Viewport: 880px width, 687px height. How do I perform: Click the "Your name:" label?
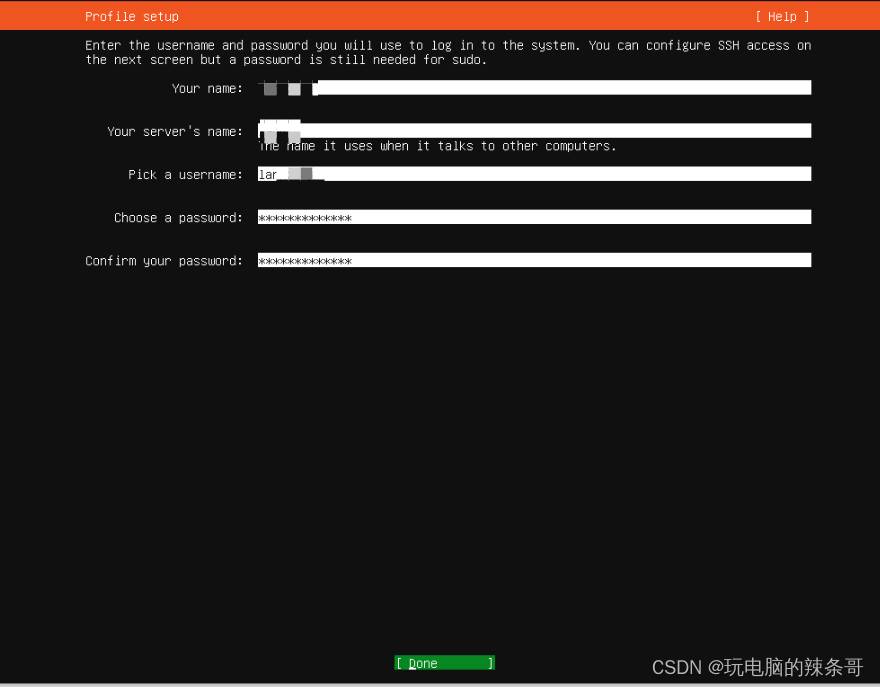207,88
